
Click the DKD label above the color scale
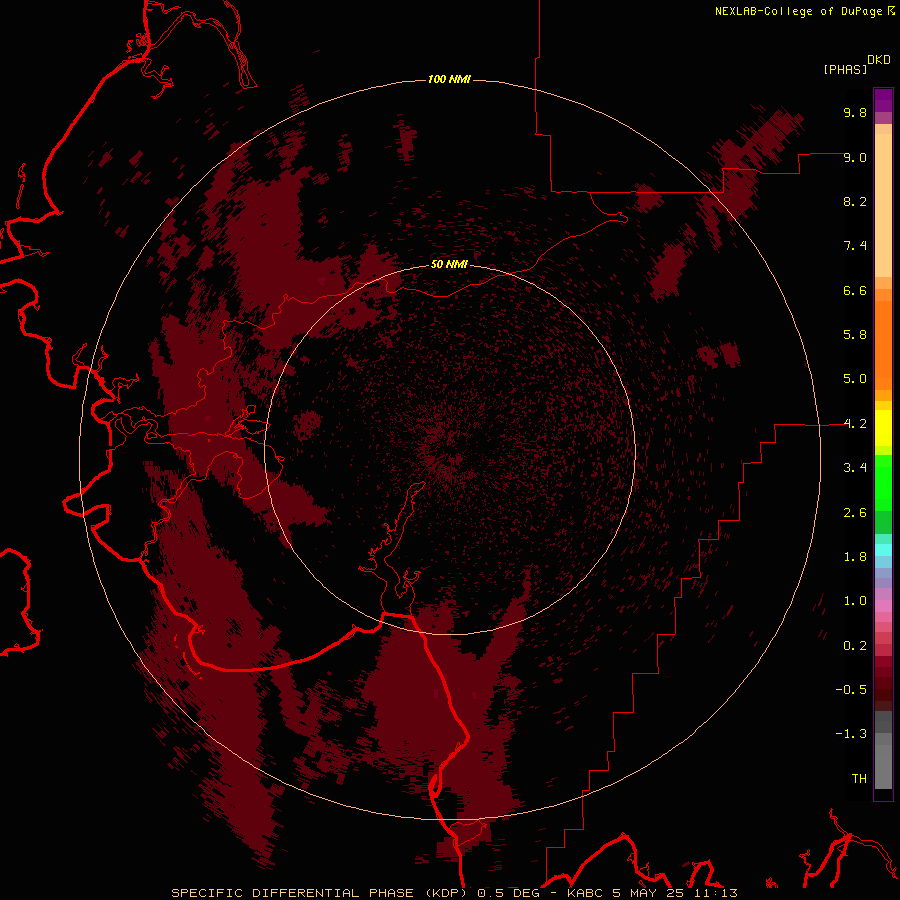(x=879, y=60)
